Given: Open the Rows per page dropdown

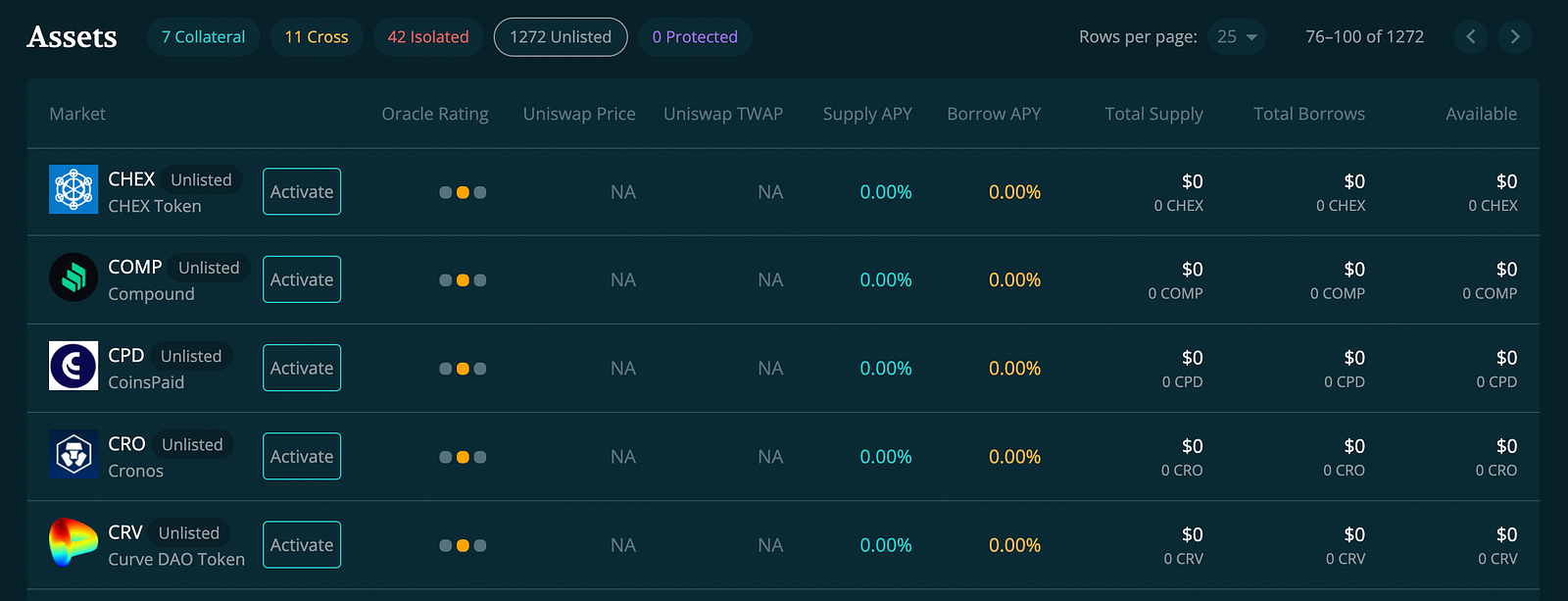Looking at the screenshot, I should point(1237,37).
